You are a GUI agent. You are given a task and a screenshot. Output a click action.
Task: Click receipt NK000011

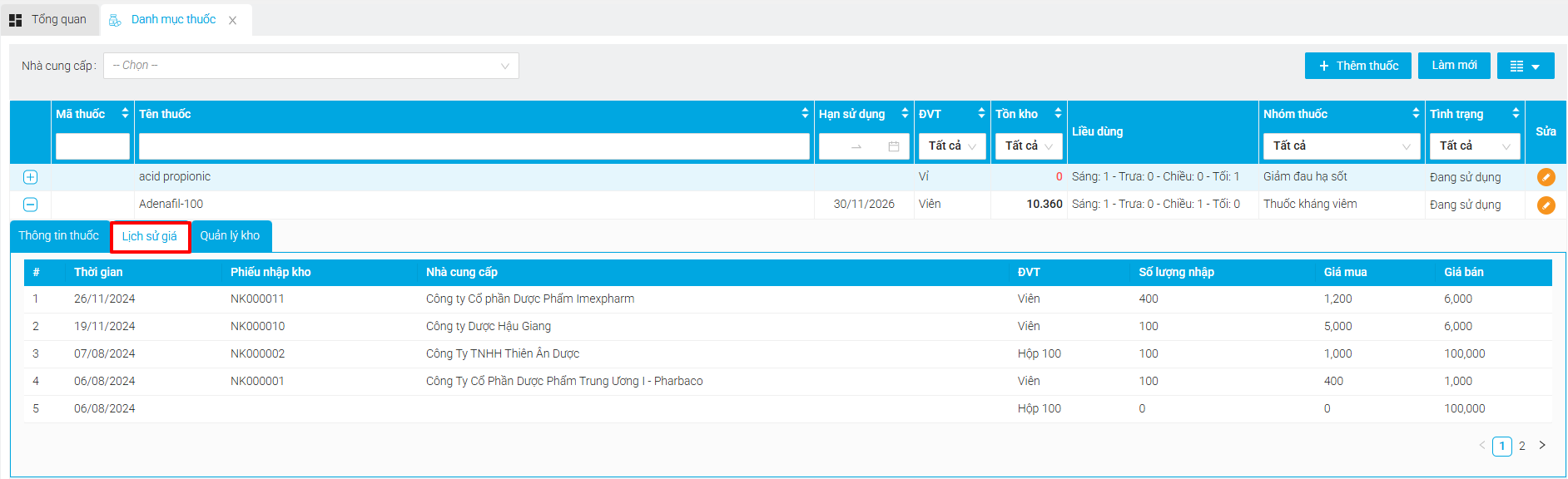point(257,299)
